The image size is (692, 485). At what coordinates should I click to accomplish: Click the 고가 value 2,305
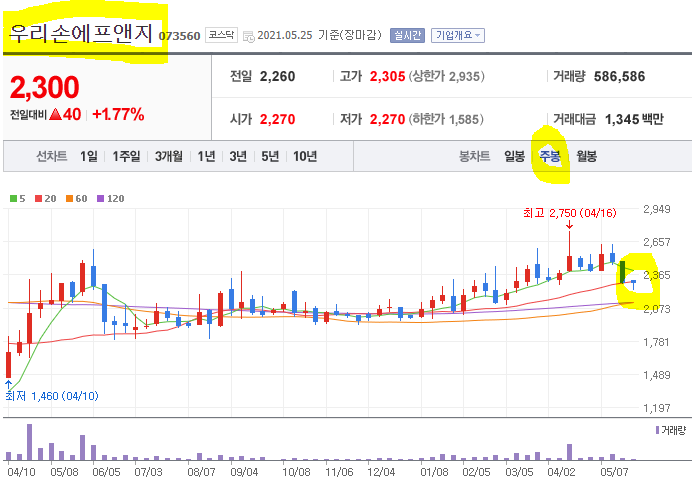387,76
